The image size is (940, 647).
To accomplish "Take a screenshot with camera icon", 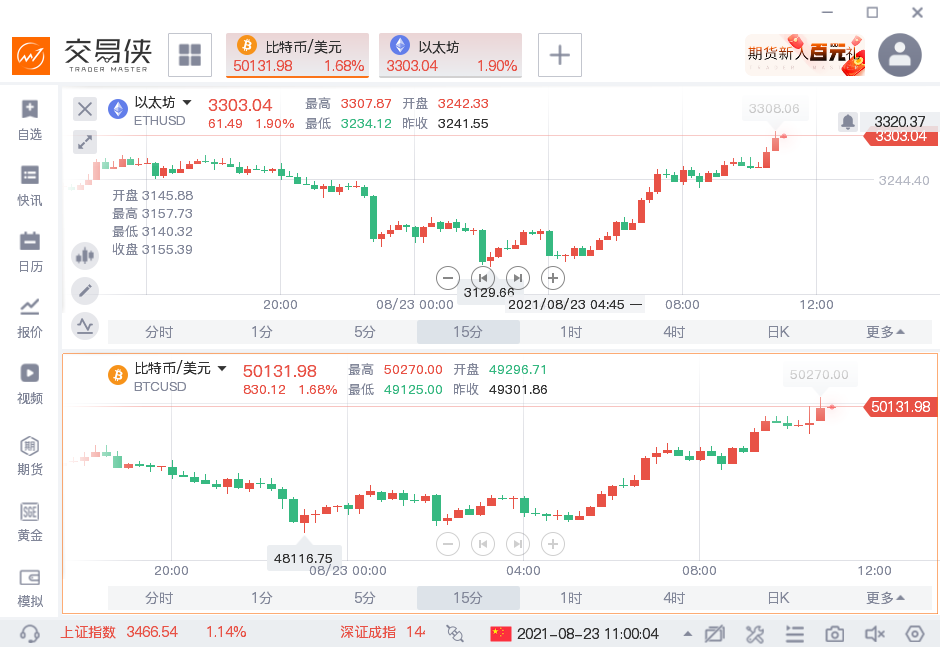I will click(x=834, y=634).
